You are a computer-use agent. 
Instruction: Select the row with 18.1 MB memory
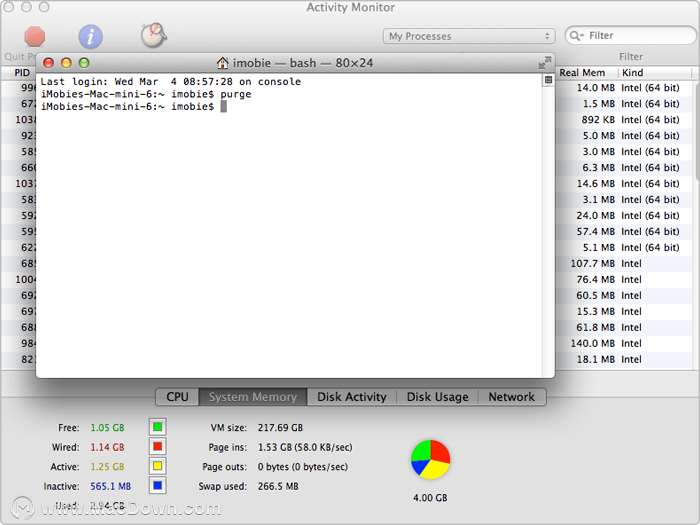pyautogui.click(x=625, y=359)
